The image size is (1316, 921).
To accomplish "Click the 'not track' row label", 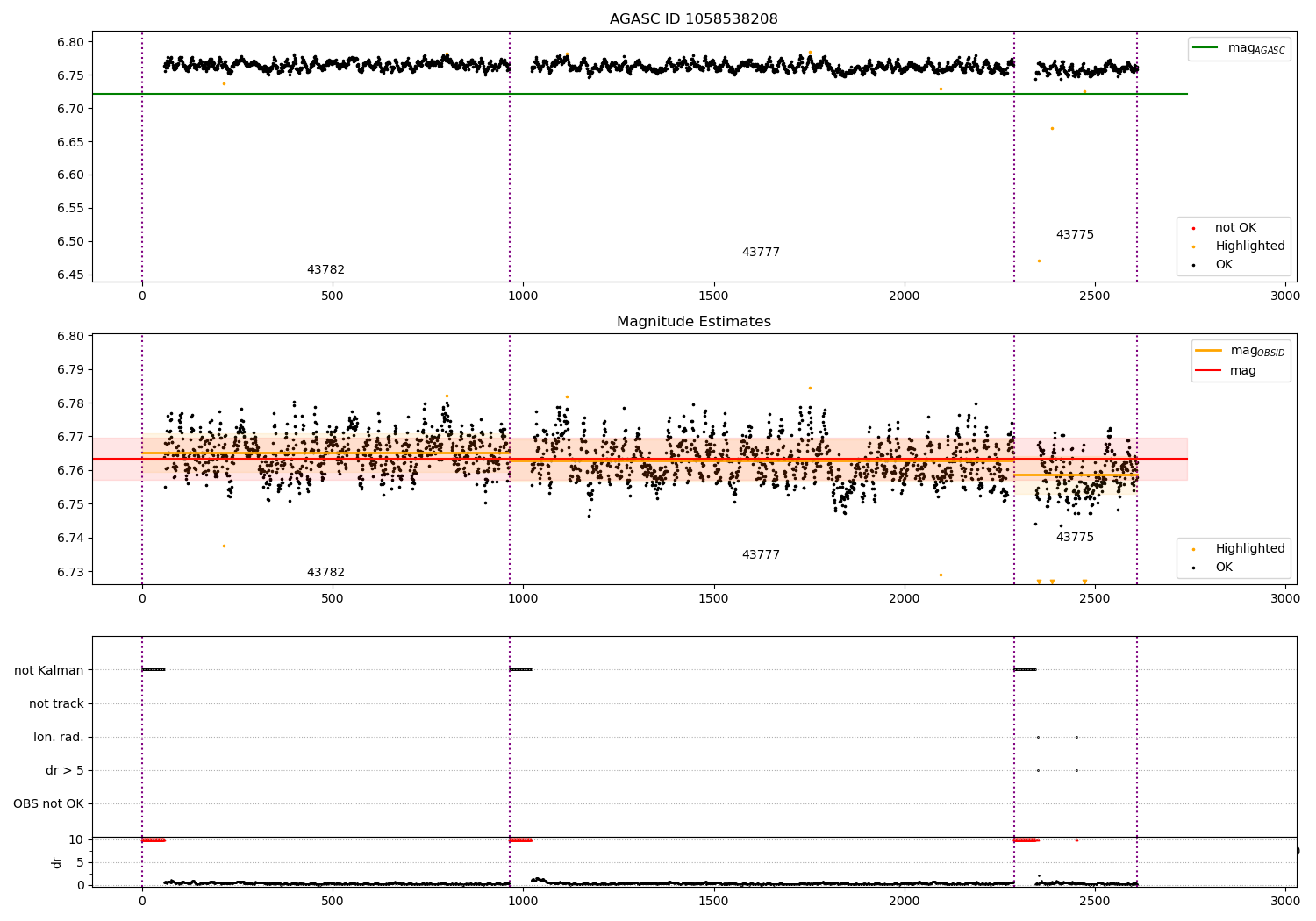I will [56, 704].
